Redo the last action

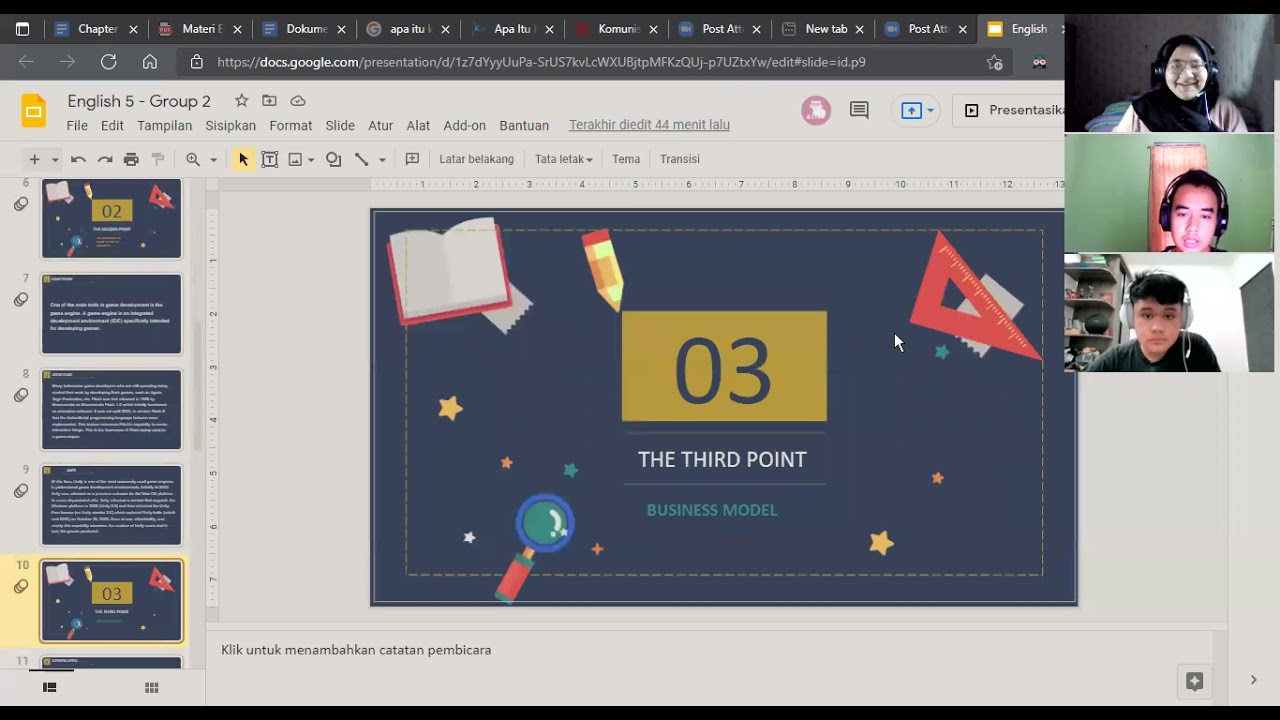(x=104, y=159)
